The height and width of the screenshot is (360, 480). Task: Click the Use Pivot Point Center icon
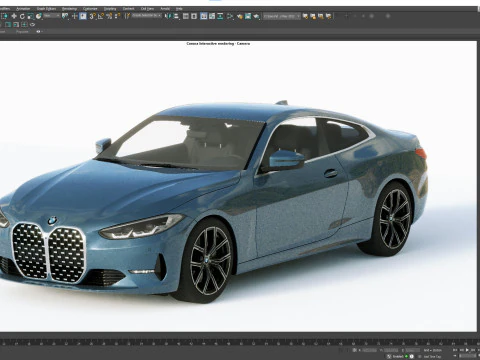point(65,16)
